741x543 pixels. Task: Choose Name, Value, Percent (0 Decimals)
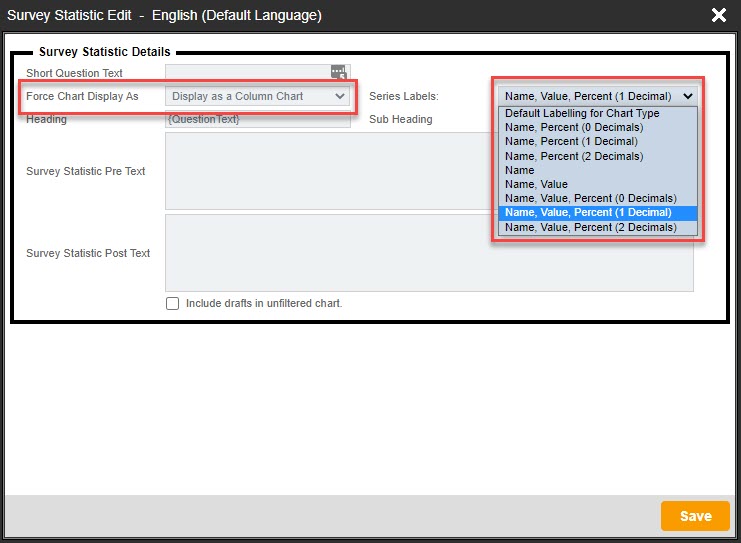pos(590,198)
